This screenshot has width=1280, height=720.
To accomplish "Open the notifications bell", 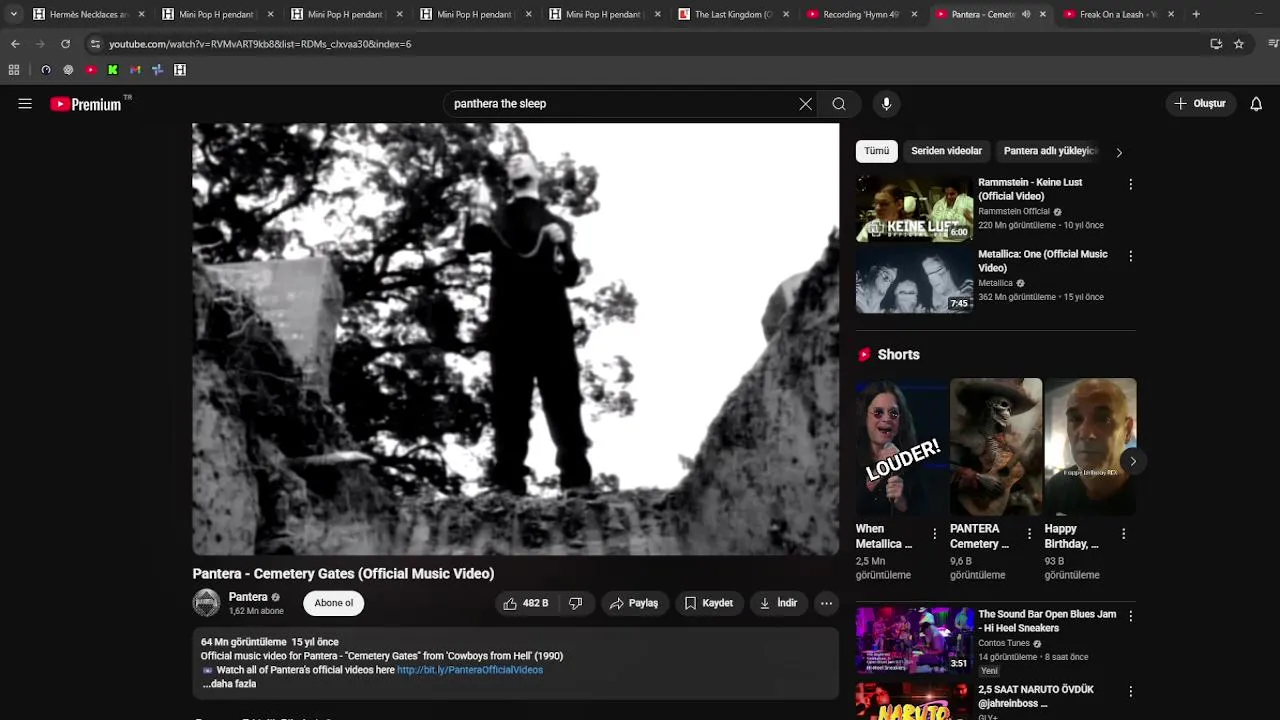I will tap(1256, 104).
